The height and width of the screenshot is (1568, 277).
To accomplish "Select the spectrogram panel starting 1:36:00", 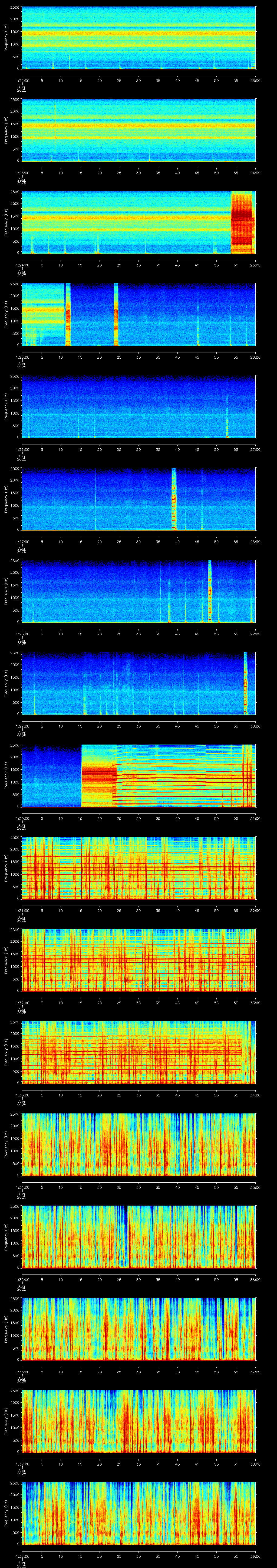I will [x=138, y=1329].
